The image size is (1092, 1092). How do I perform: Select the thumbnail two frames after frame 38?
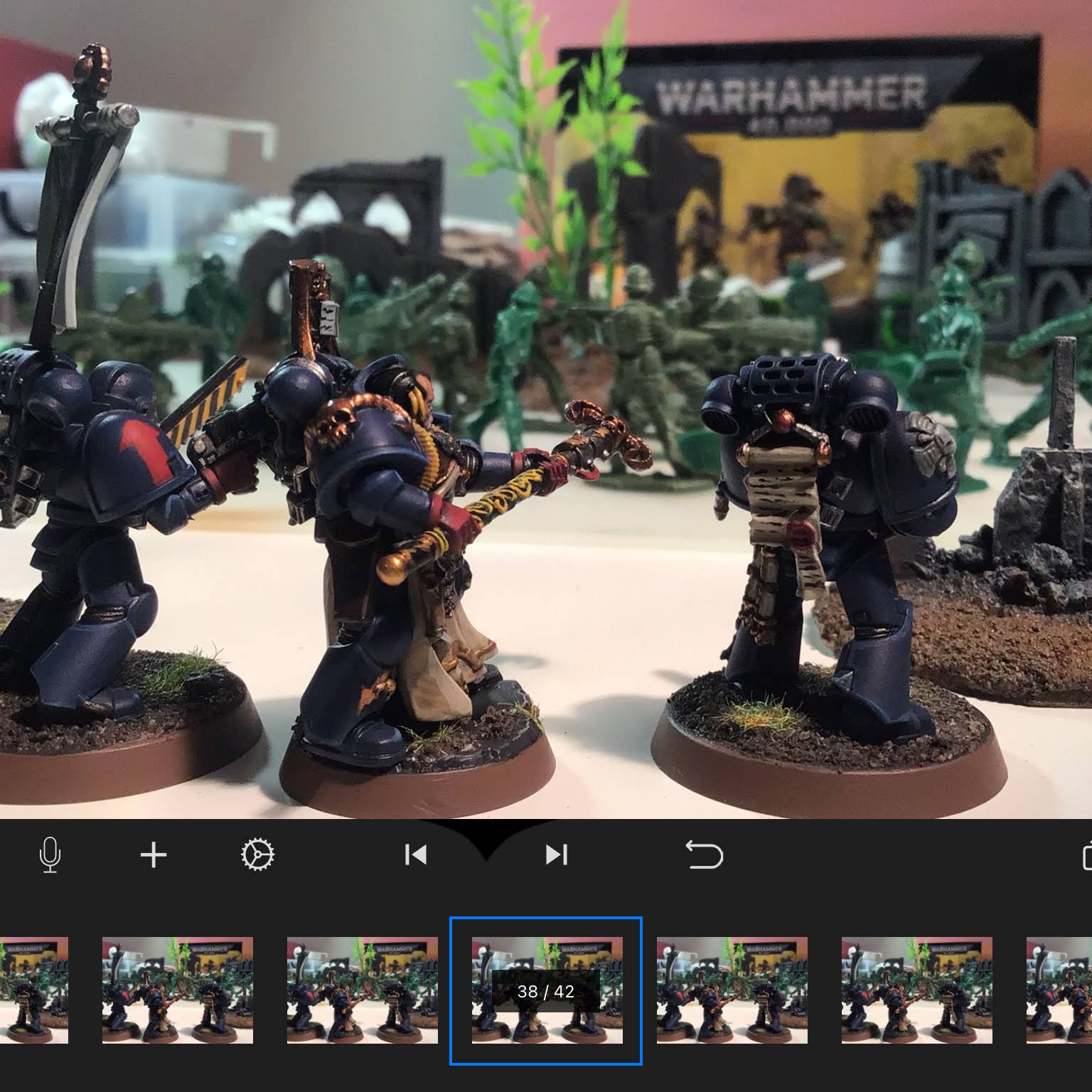[x=916, y=990]
